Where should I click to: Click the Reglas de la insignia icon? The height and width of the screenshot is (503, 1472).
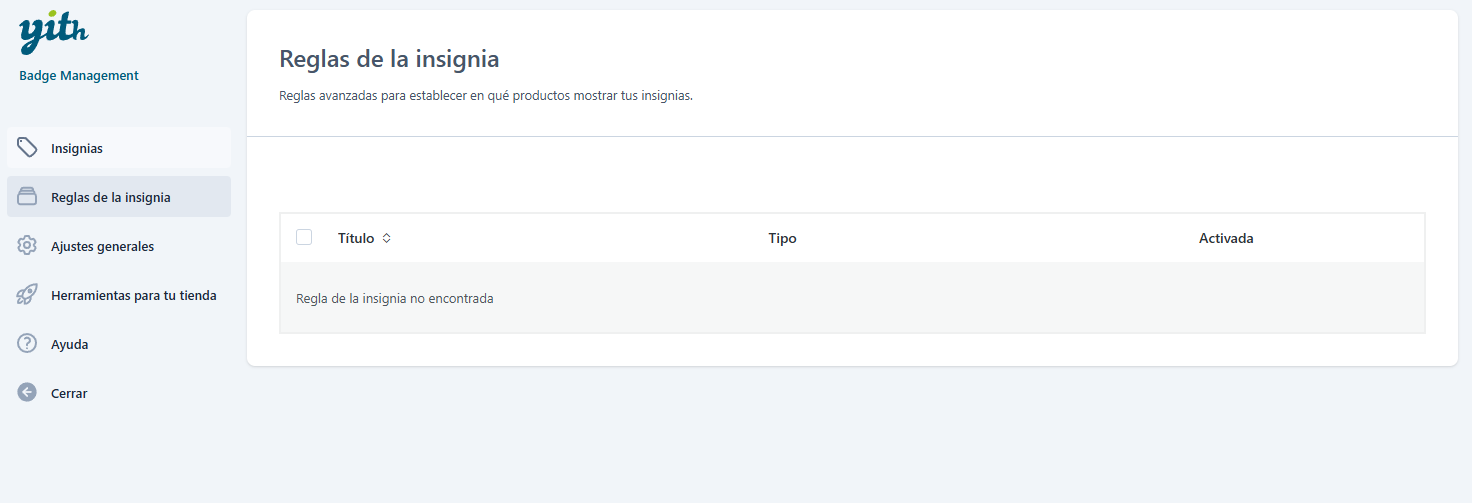28,197
